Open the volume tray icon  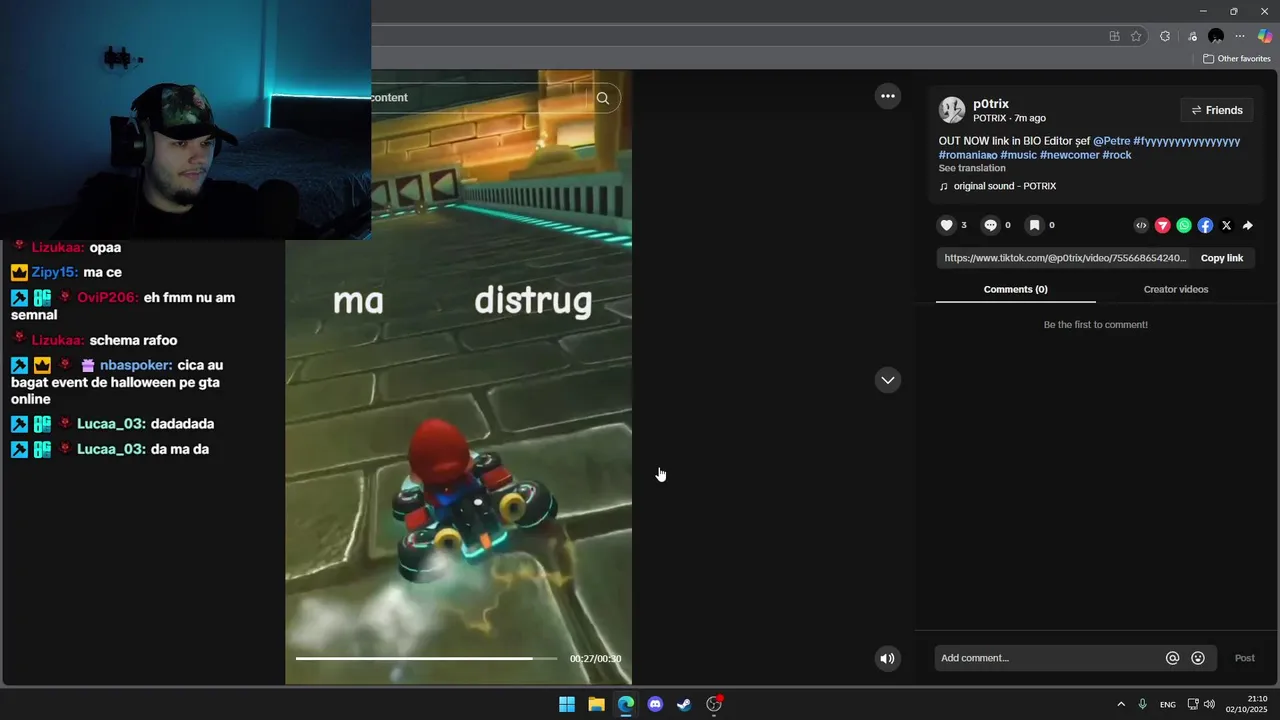click(x=1209, y=704)
